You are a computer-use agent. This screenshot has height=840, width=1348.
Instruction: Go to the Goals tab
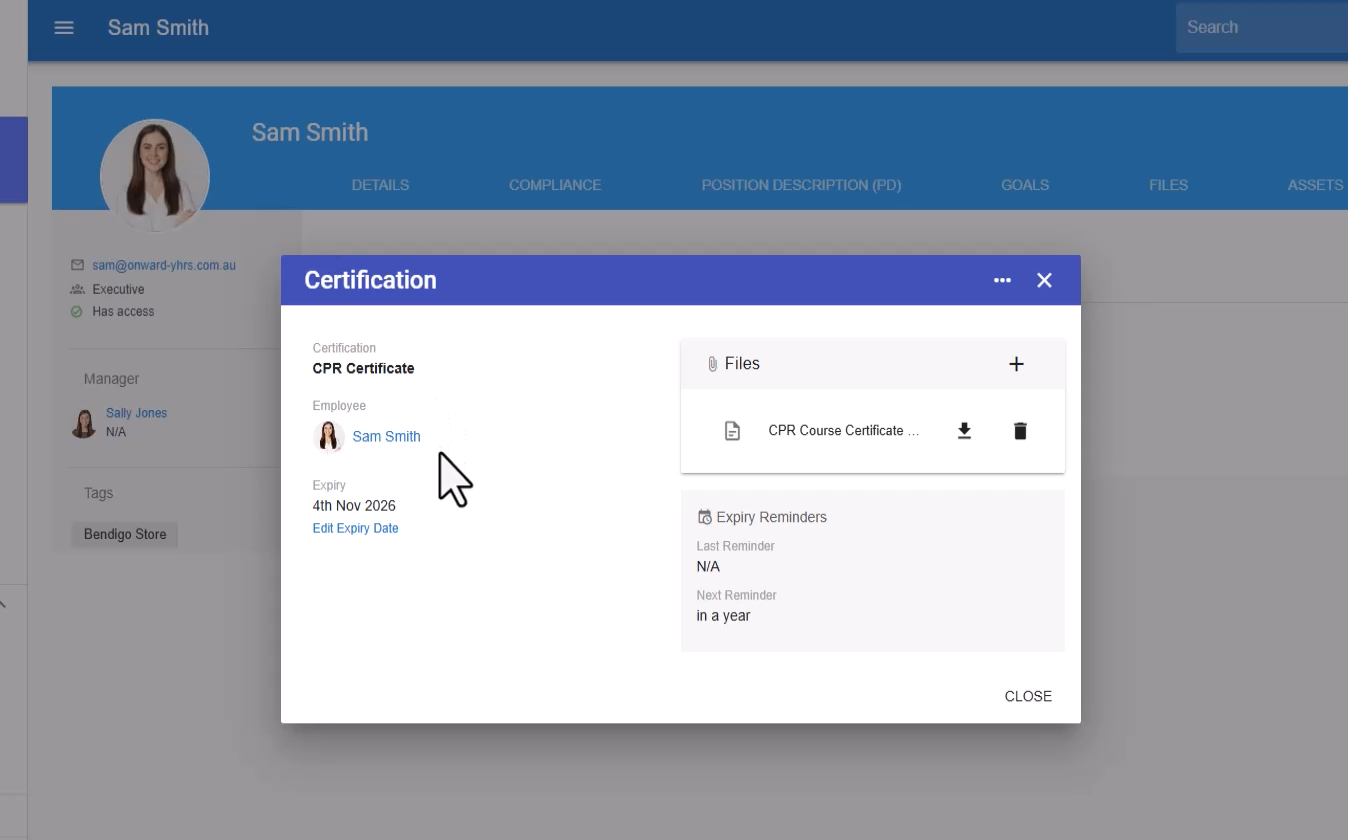[x=1025, y=185]
